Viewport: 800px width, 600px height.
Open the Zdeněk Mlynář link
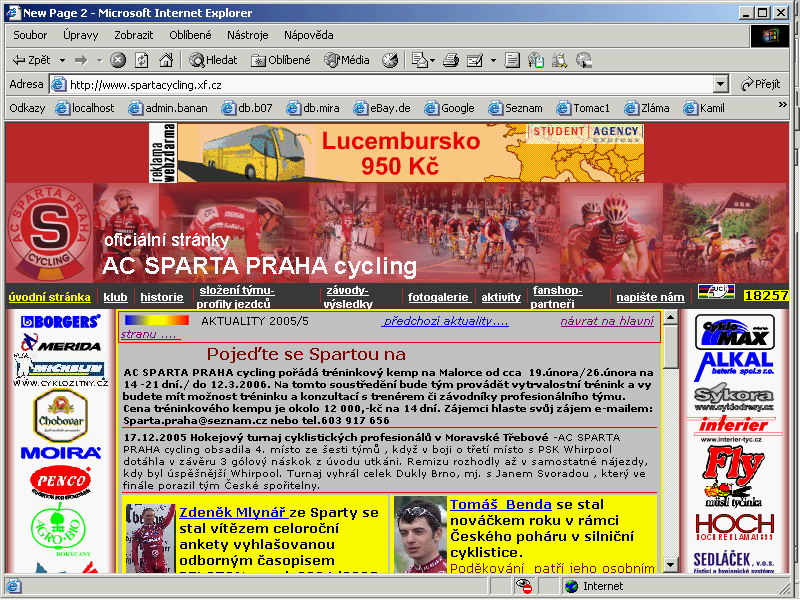[x=233, y=512]
